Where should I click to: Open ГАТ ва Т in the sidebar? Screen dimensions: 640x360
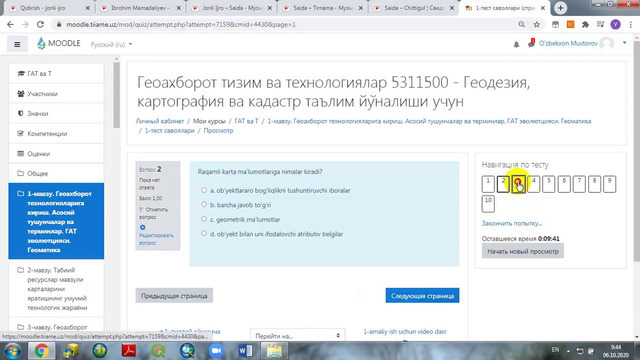56,73
